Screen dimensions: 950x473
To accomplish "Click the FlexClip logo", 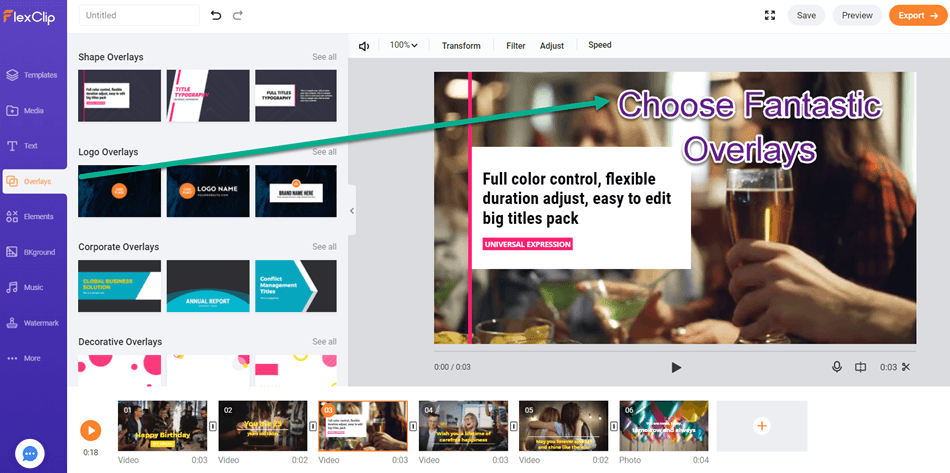I will 28,17.
